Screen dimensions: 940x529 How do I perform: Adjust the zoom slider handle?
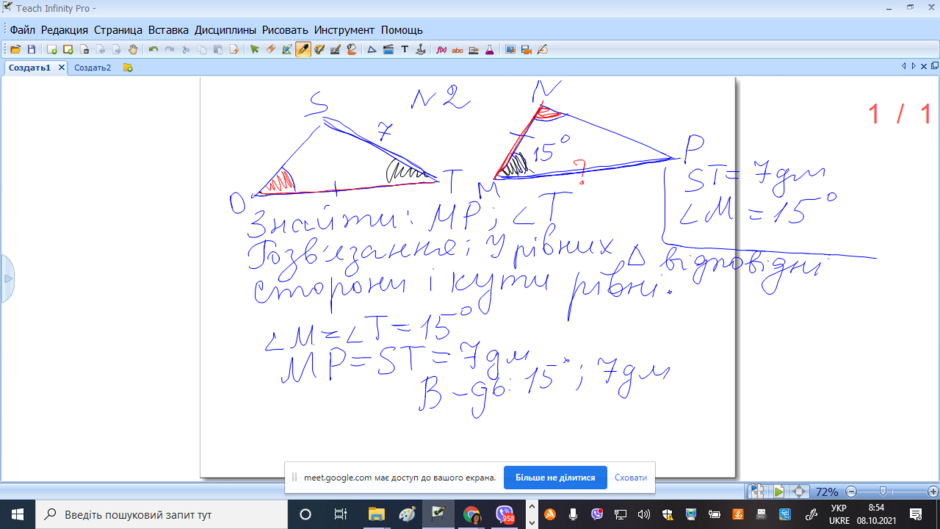pos(882,492)
